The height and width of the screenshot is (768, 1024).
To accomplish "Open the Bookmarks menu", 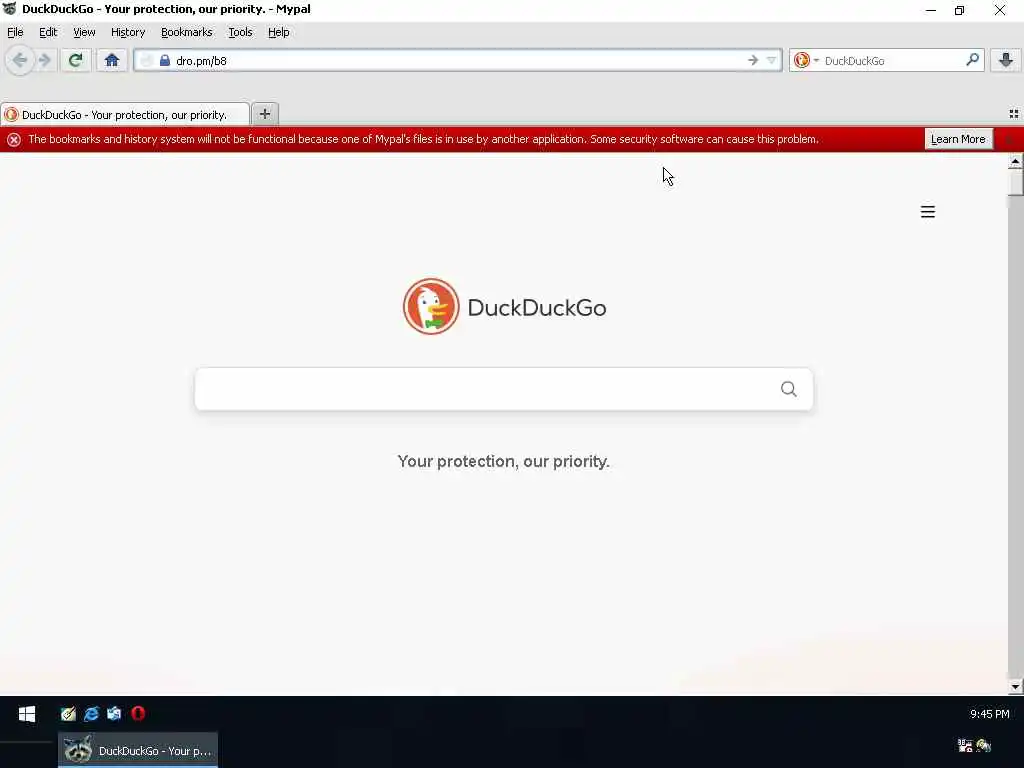I will [x=186, y=32].
